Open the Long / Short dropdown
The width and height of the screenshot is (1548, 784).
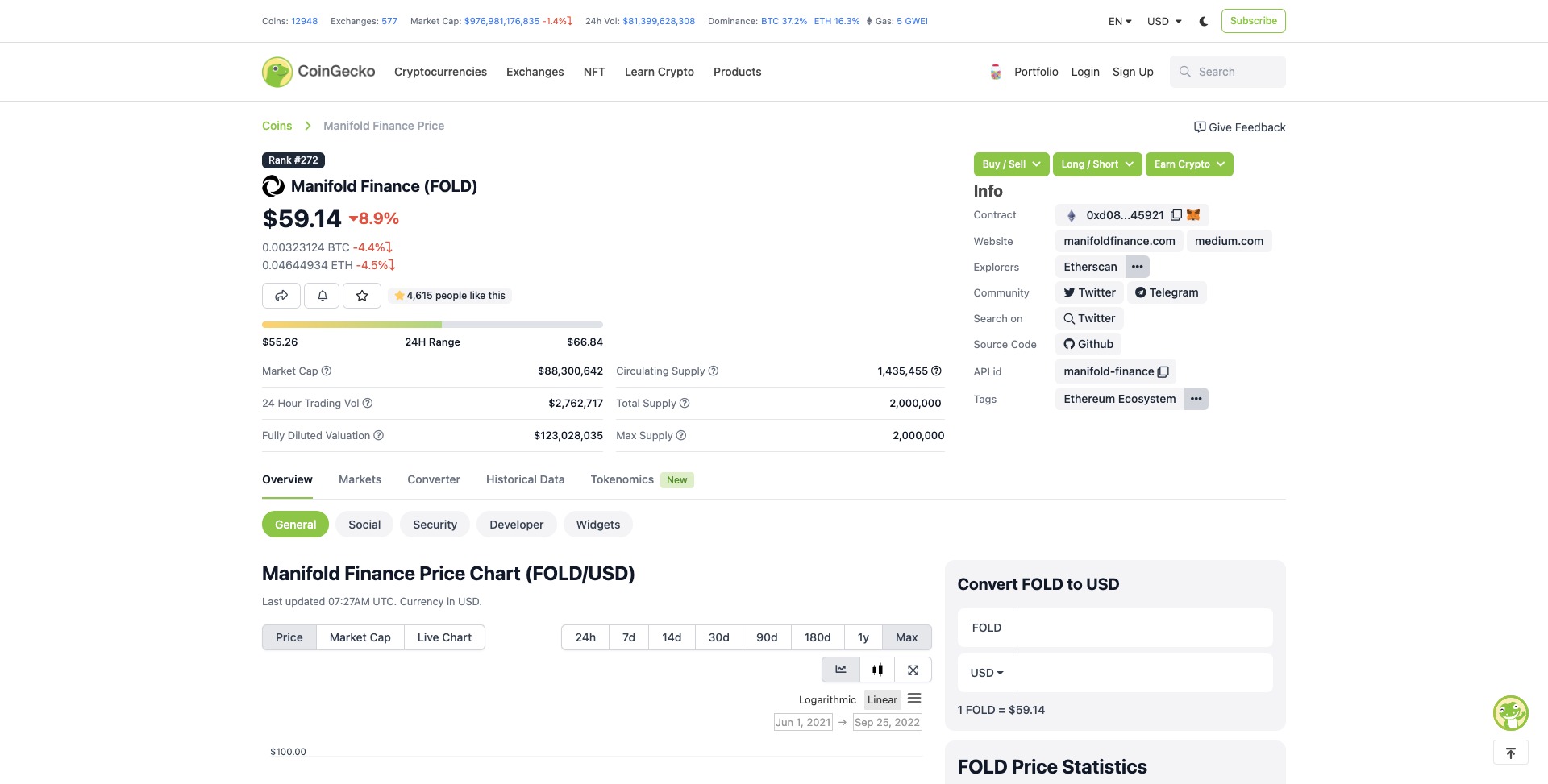coord(1096,164)
